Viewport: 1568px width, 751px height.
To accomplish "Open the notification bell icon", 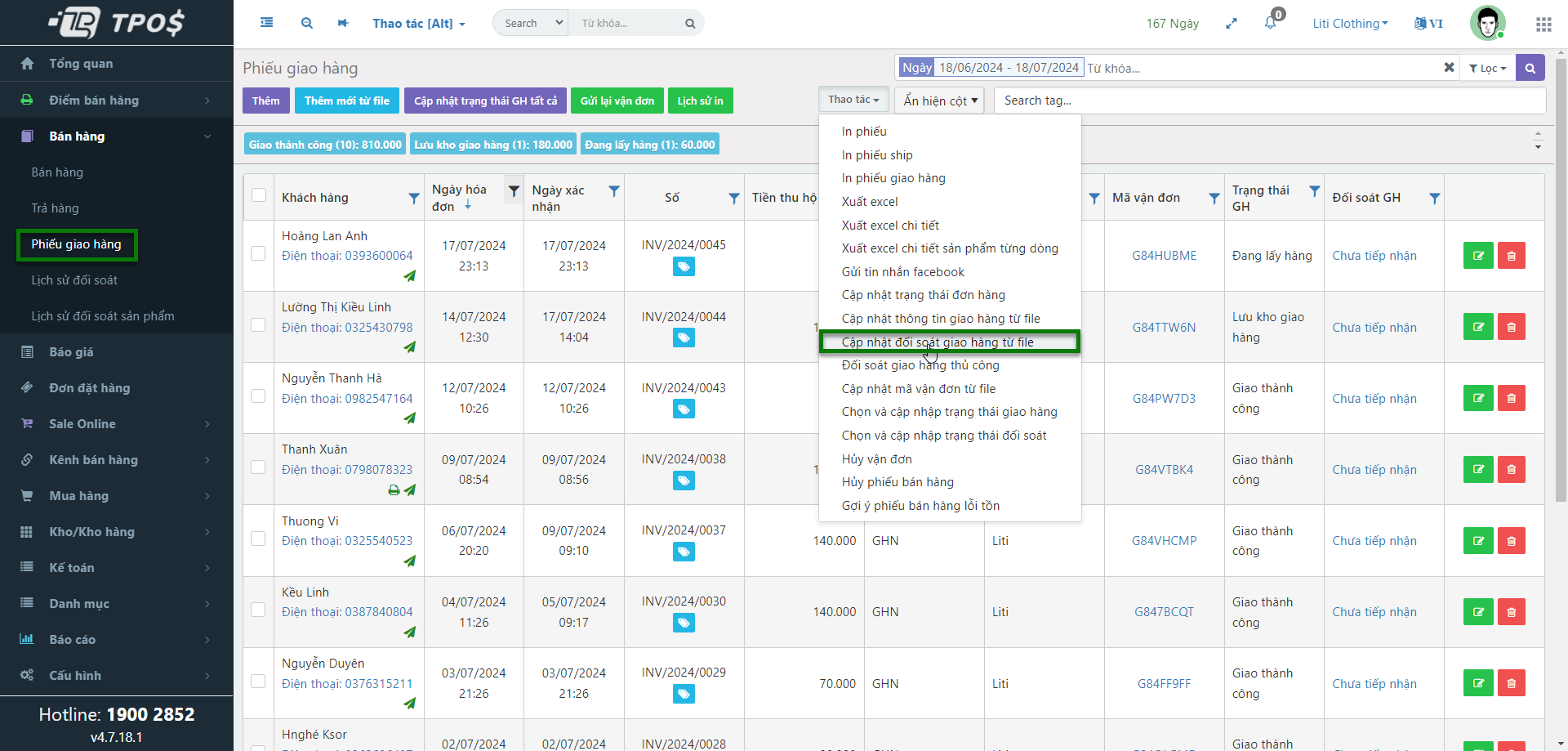I will 1271,22.
